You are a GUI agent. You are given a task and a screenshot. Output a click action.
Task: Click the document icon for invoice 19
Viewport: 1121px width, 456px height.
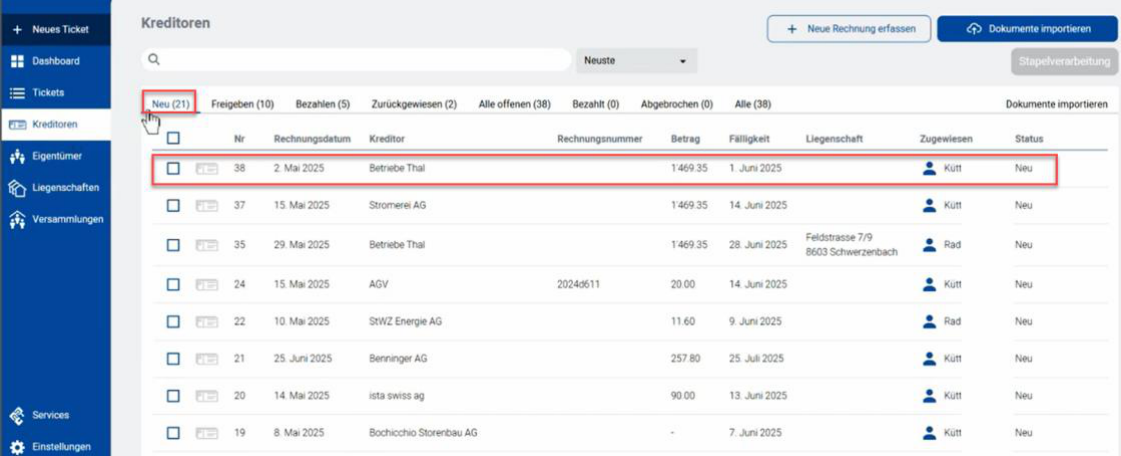(207, 432)
